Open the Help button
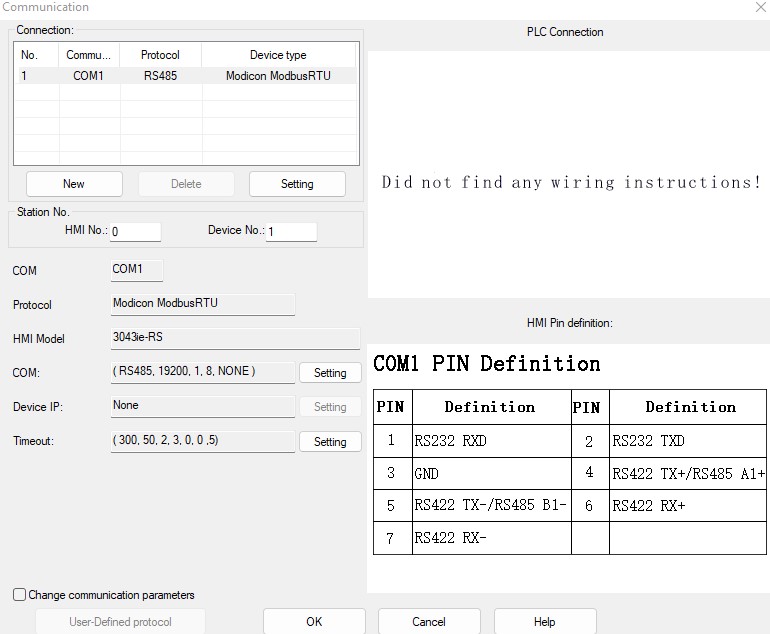770x634 pixels. click(545, 622)
